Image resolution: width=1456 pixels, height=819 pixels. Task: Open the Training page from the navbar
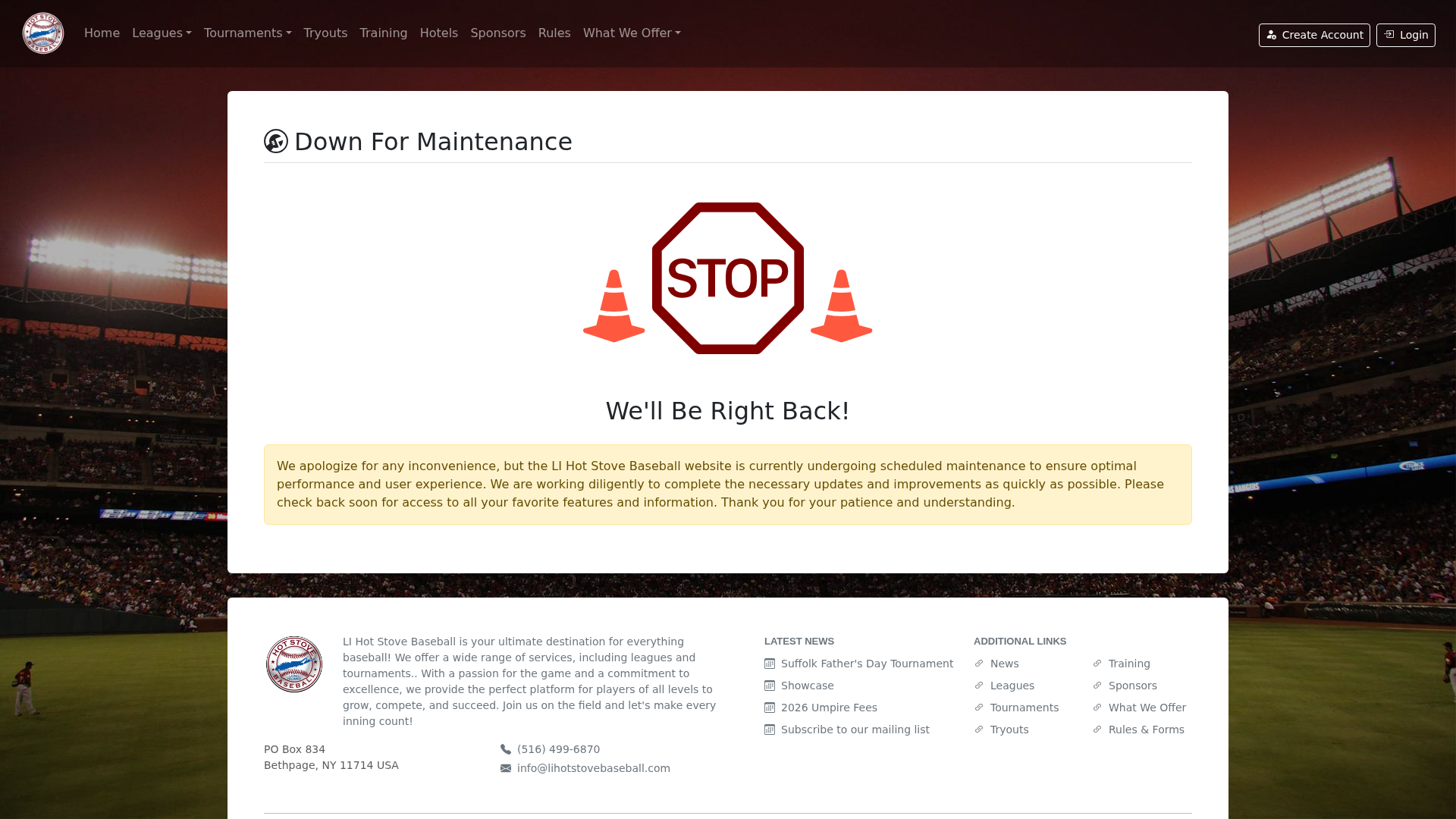pyautogui.click(x=384, y=33)
